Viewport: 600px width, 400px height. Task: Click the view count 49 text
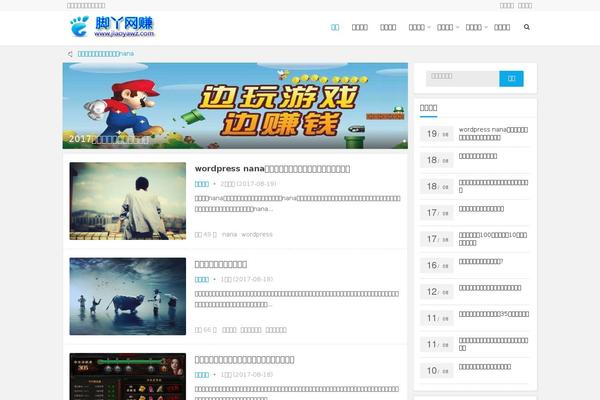click(x=206, y=234)
